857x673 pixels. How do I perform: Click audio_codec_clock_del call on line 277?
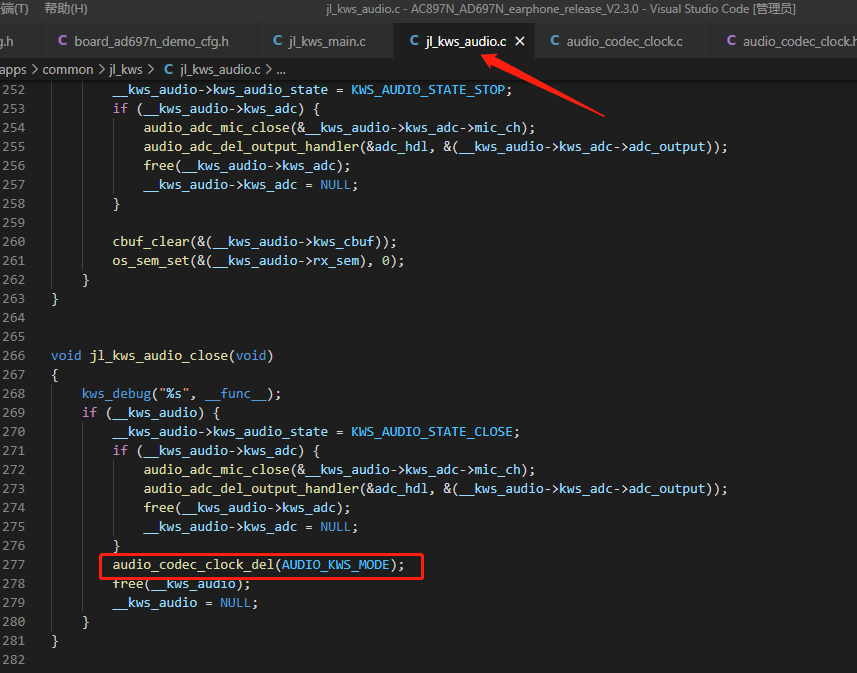pos(193,565)
